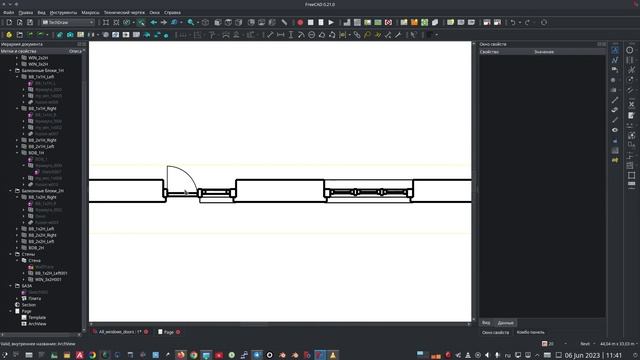Switch to the Данные property tab
This screenshot has height=360, width=640.
[x=505, y=323]
